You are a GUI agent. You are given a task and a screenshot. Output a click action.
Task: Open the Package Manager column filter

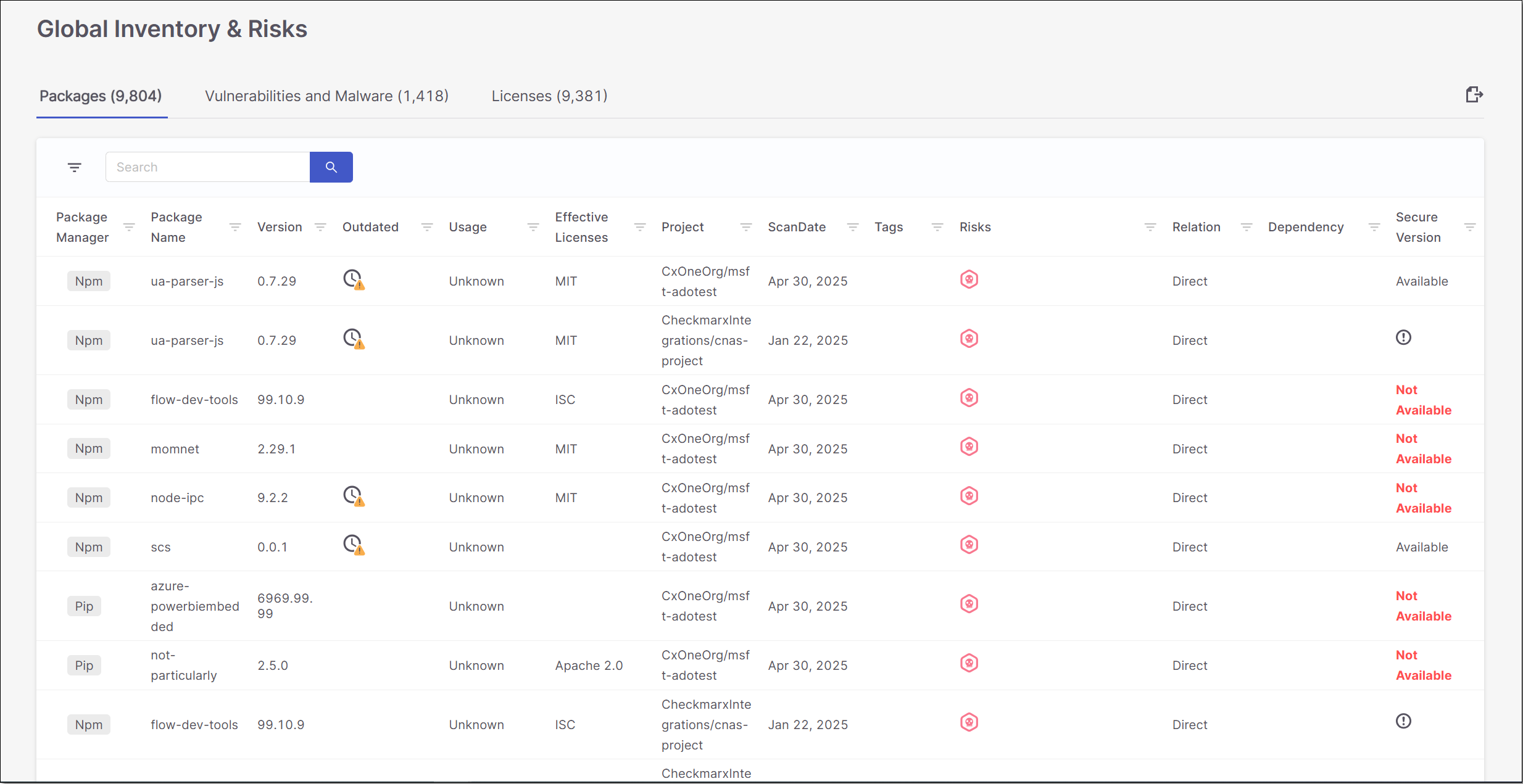pyautogui.click(x=129, y=227)
